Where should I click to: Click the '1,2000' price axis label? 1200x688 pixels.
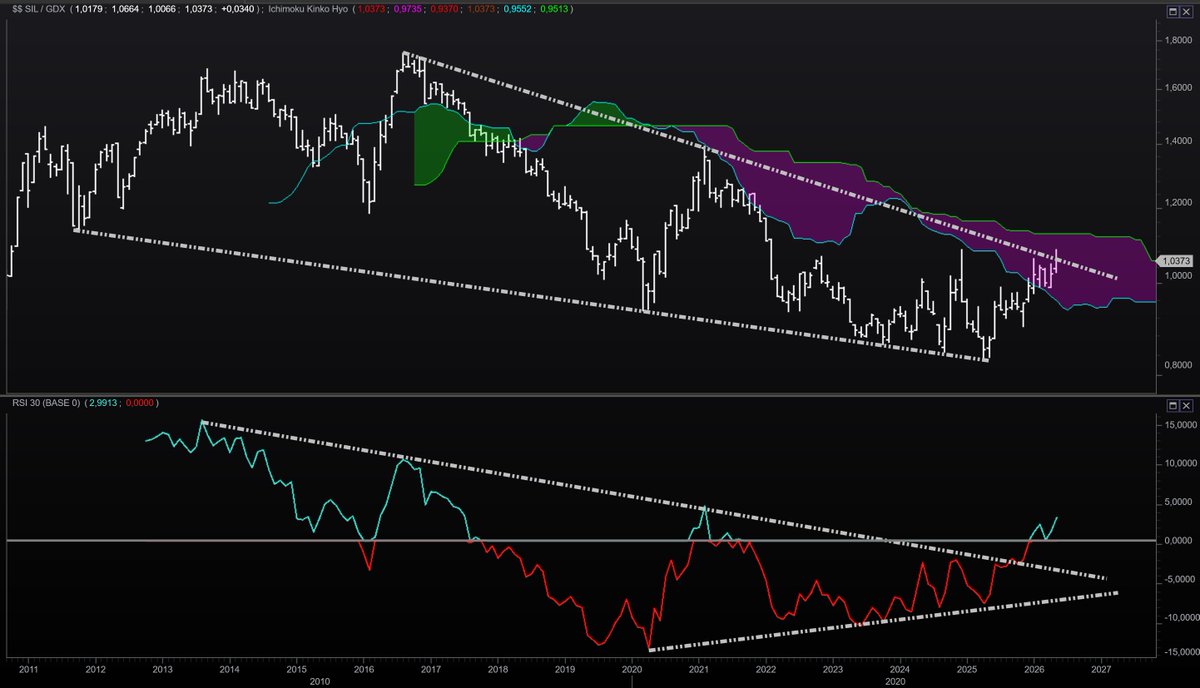tap(1177, 204)
